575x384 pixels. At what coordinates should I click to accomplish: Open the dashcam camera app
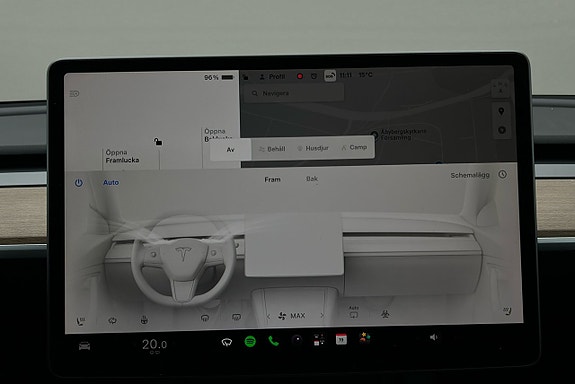click(x=297, y=340)
